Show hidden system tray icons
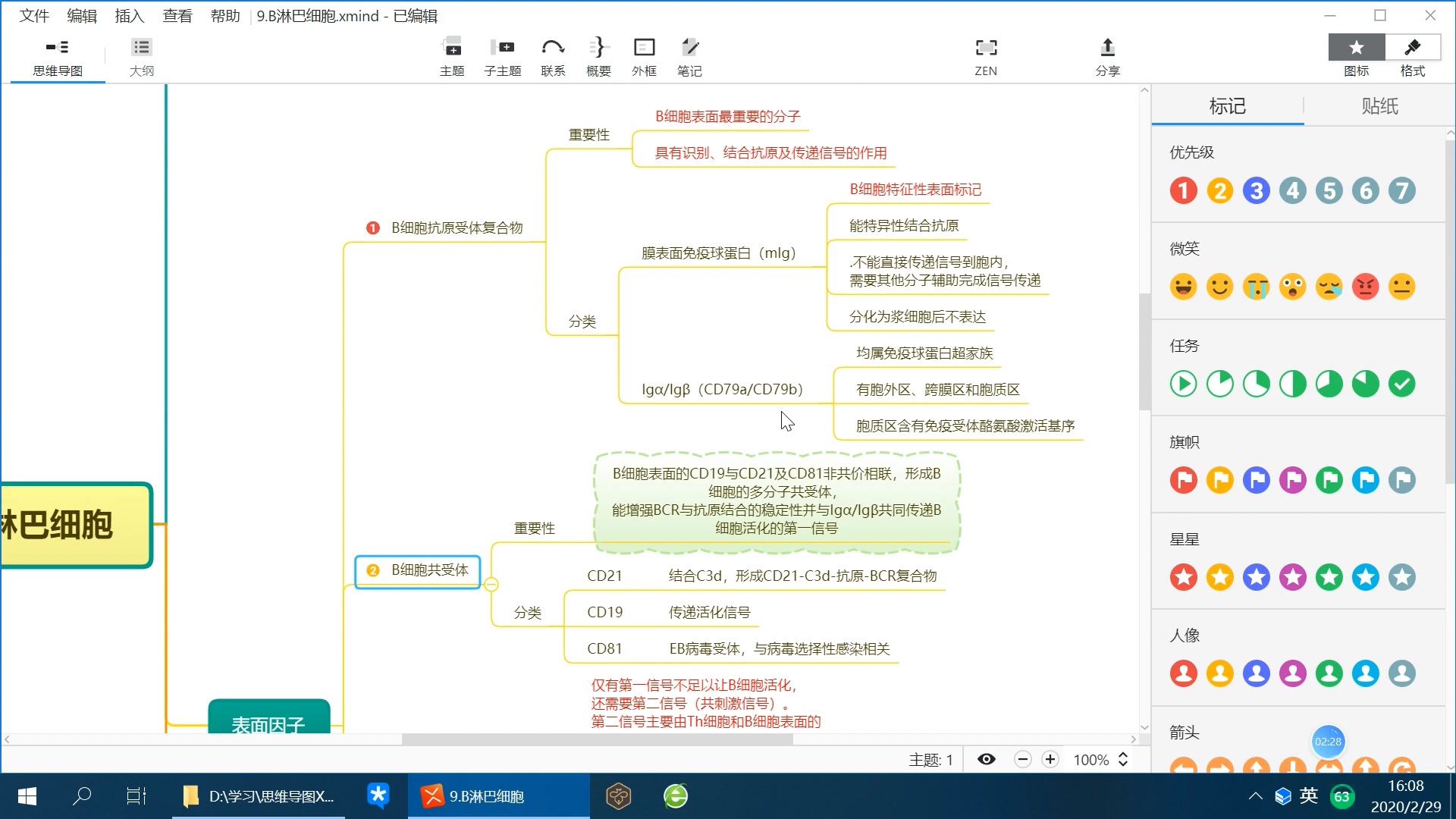 pos(1256,796)
